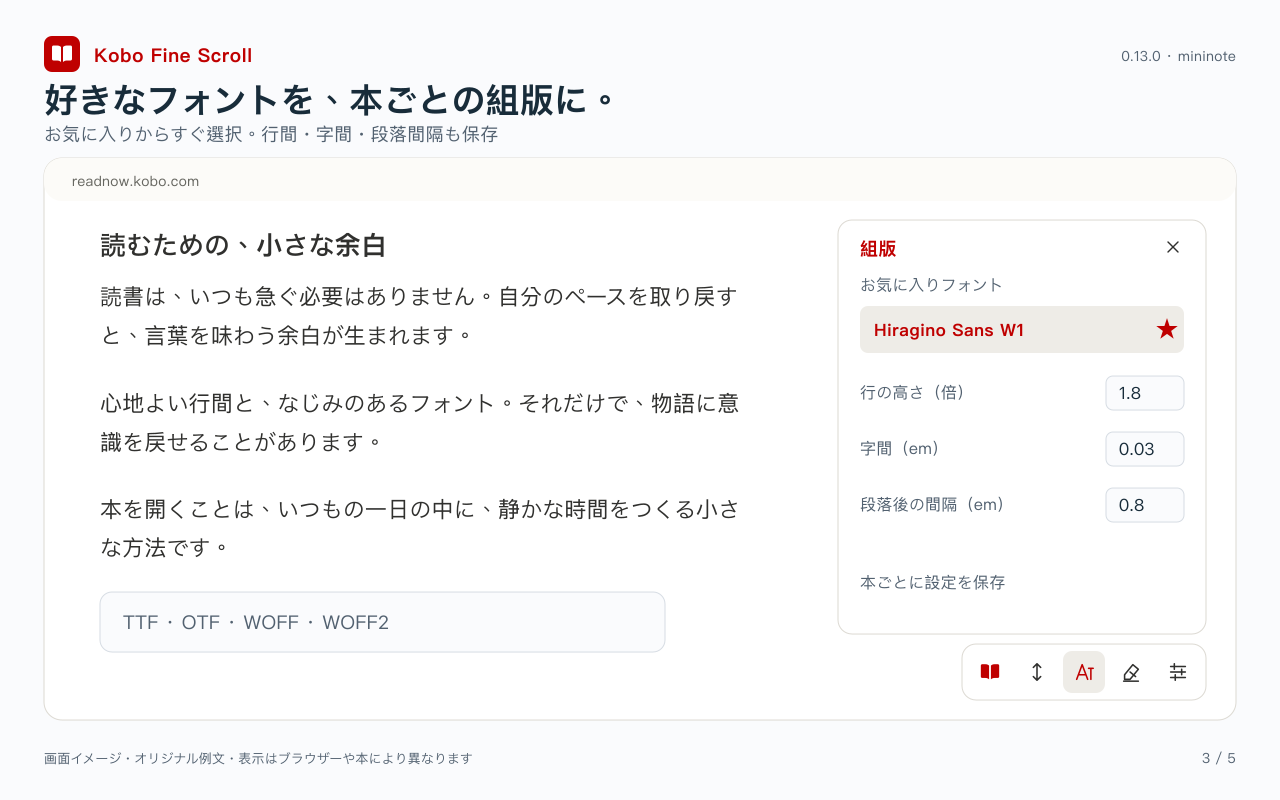Click the 段落後の間隔 value field 0.8
Viewport: 1280px width, 800px height.
point(1145,505)
